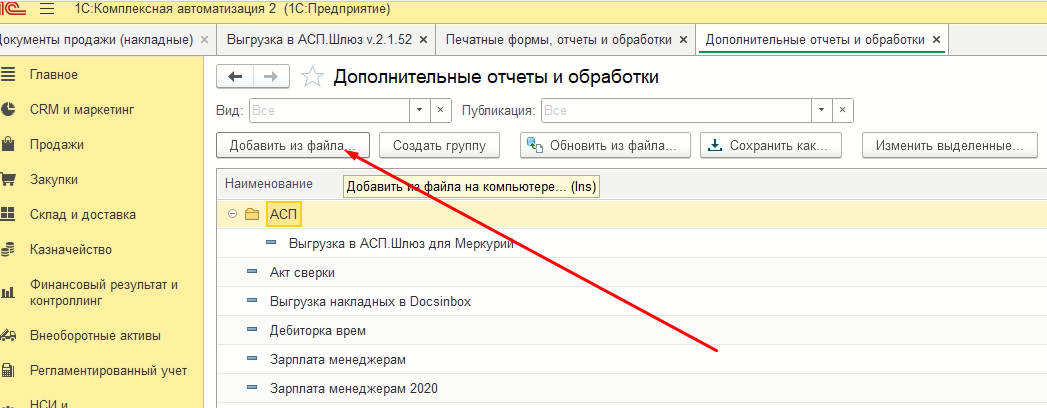The height and width of the screenshot is (408, 1047).
Task: Open Регламентированный учет section
Action: (108, 370)
